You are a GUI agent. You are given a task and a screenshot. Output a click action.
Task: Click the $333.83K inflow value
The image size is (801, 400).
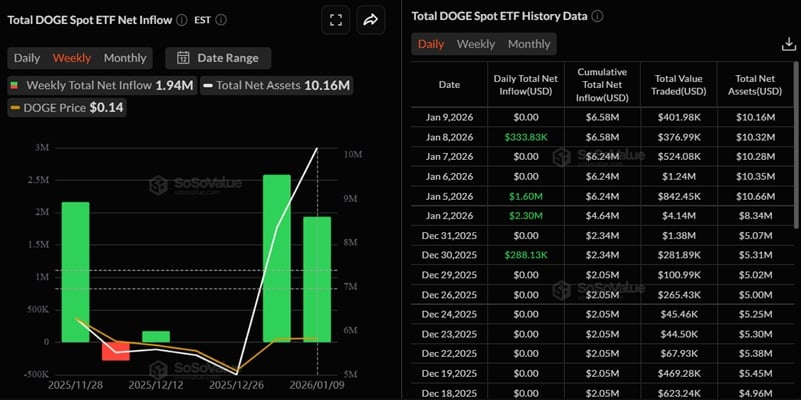click(x=526, y=137)
